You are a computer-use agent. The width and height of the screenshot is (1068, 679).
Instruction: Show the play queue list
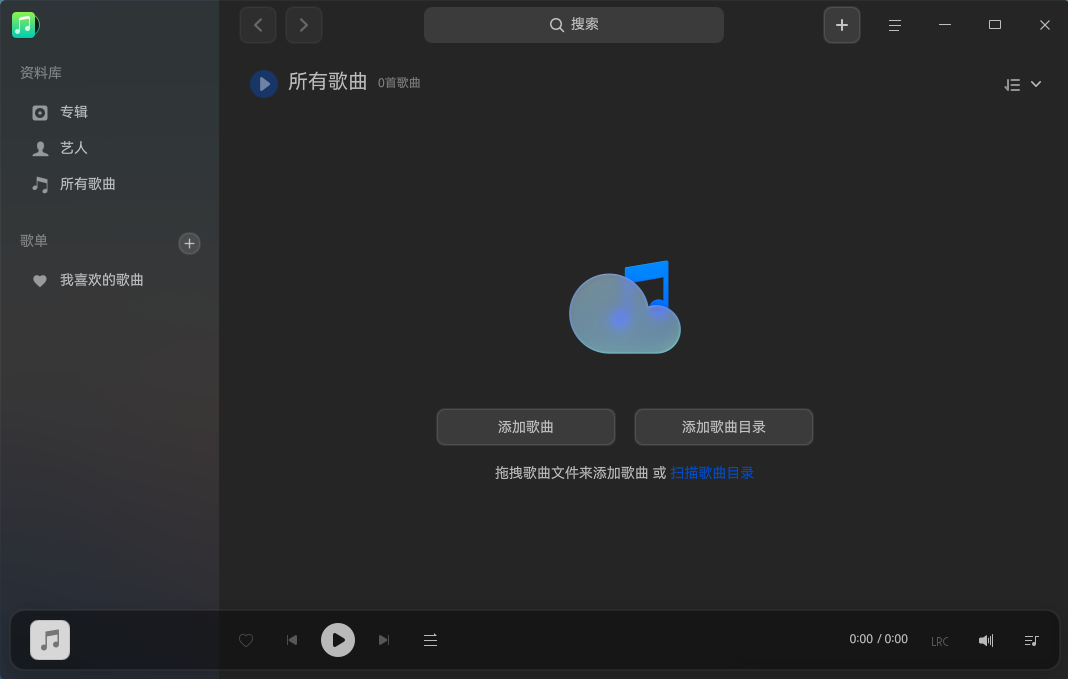(x=1031, y=640)
